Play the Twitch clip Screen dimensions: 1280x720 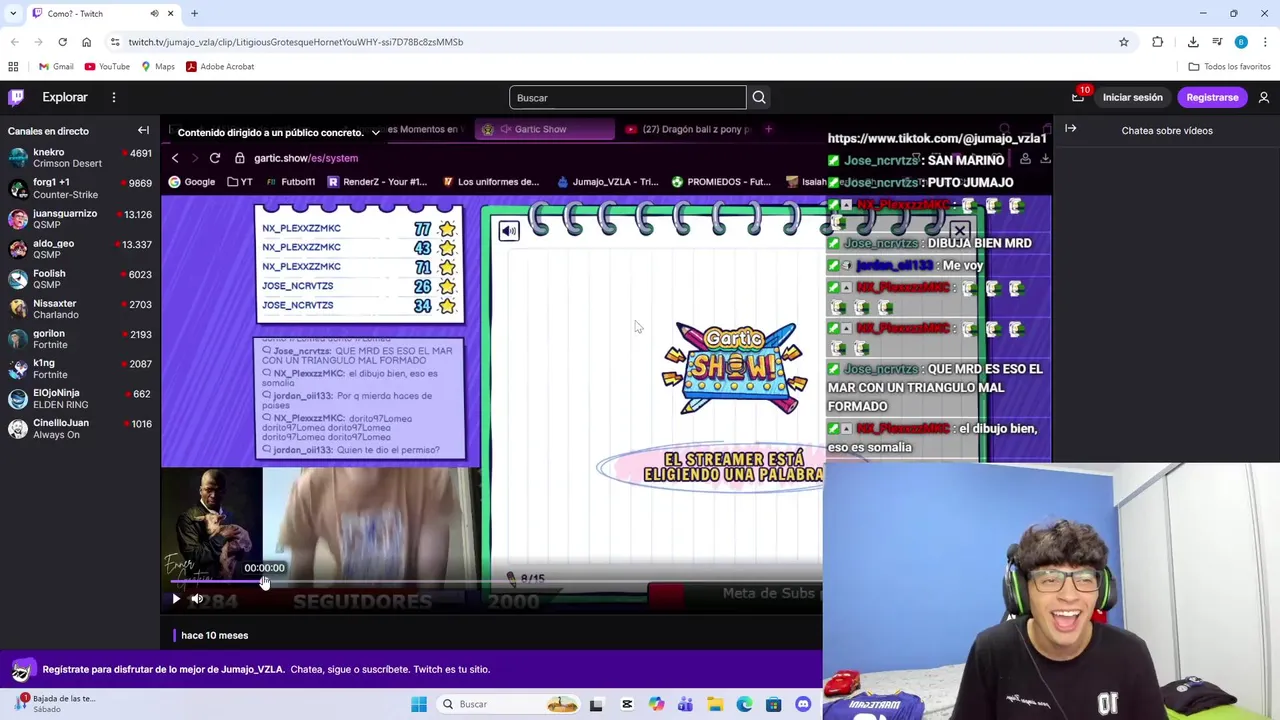(176, 599)
